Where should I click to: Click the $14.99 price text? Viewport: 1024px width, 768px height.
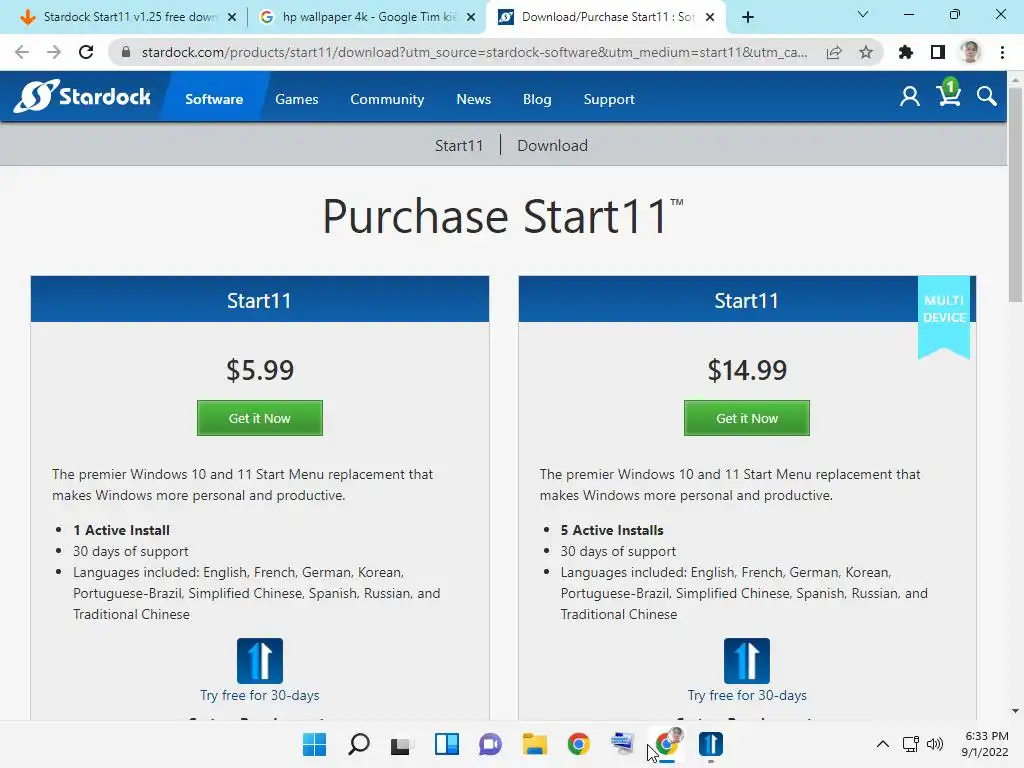(x=747, y=370)
